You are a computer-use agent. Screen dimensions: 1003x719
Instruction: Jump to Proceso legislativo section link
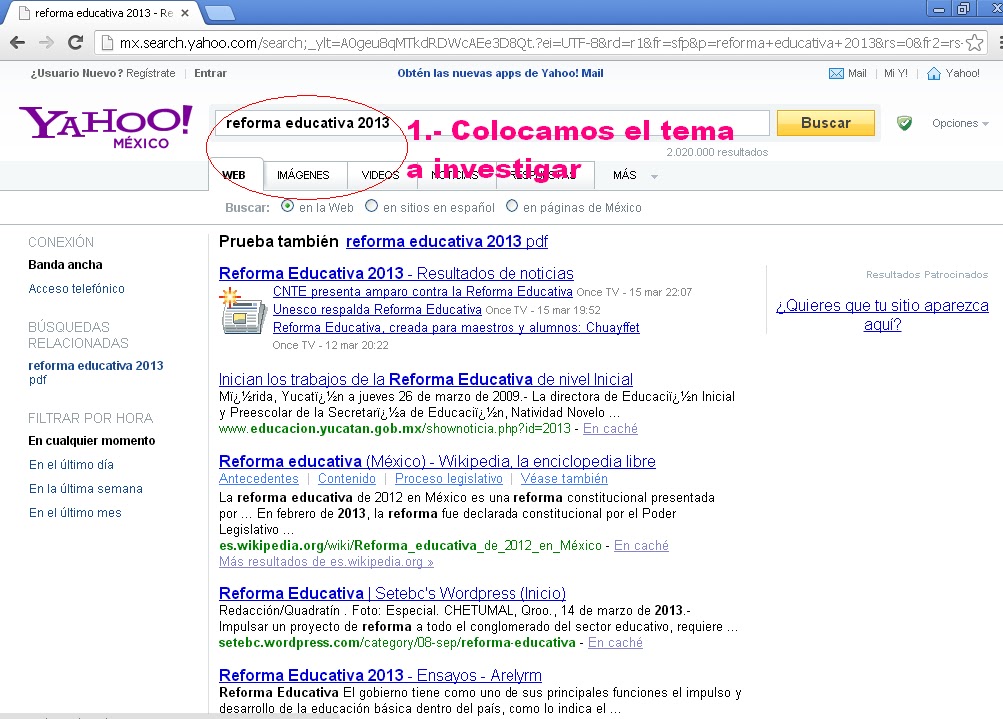coord(448,478)
